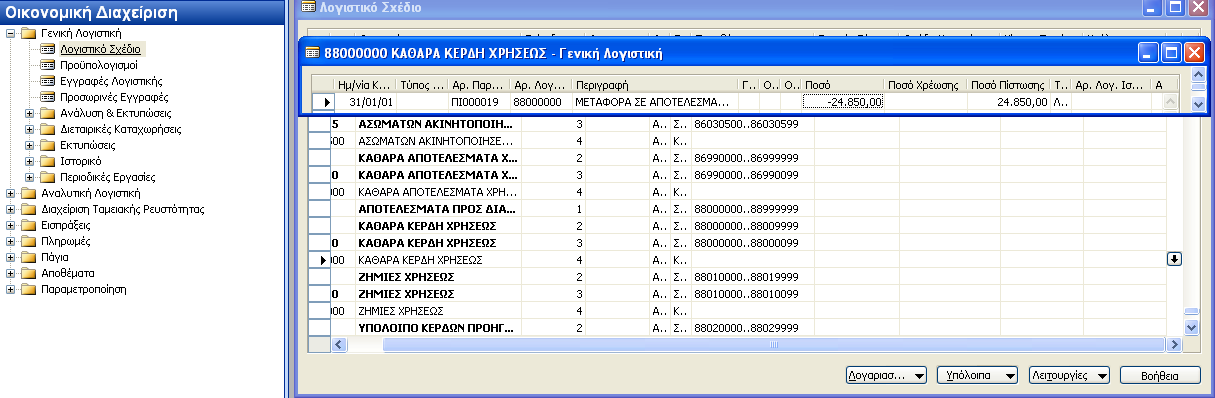Click the Αρ. Παρ... column header
Screen dimensions: 1215x398
478,85
